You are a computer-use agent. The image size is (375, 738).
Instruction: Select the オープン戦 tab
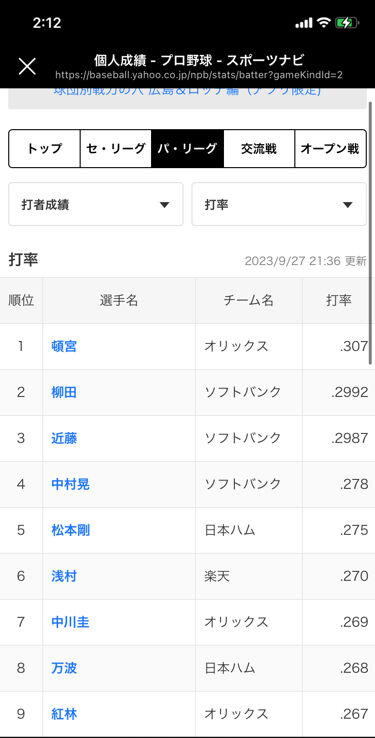click(x=330, y=149)
